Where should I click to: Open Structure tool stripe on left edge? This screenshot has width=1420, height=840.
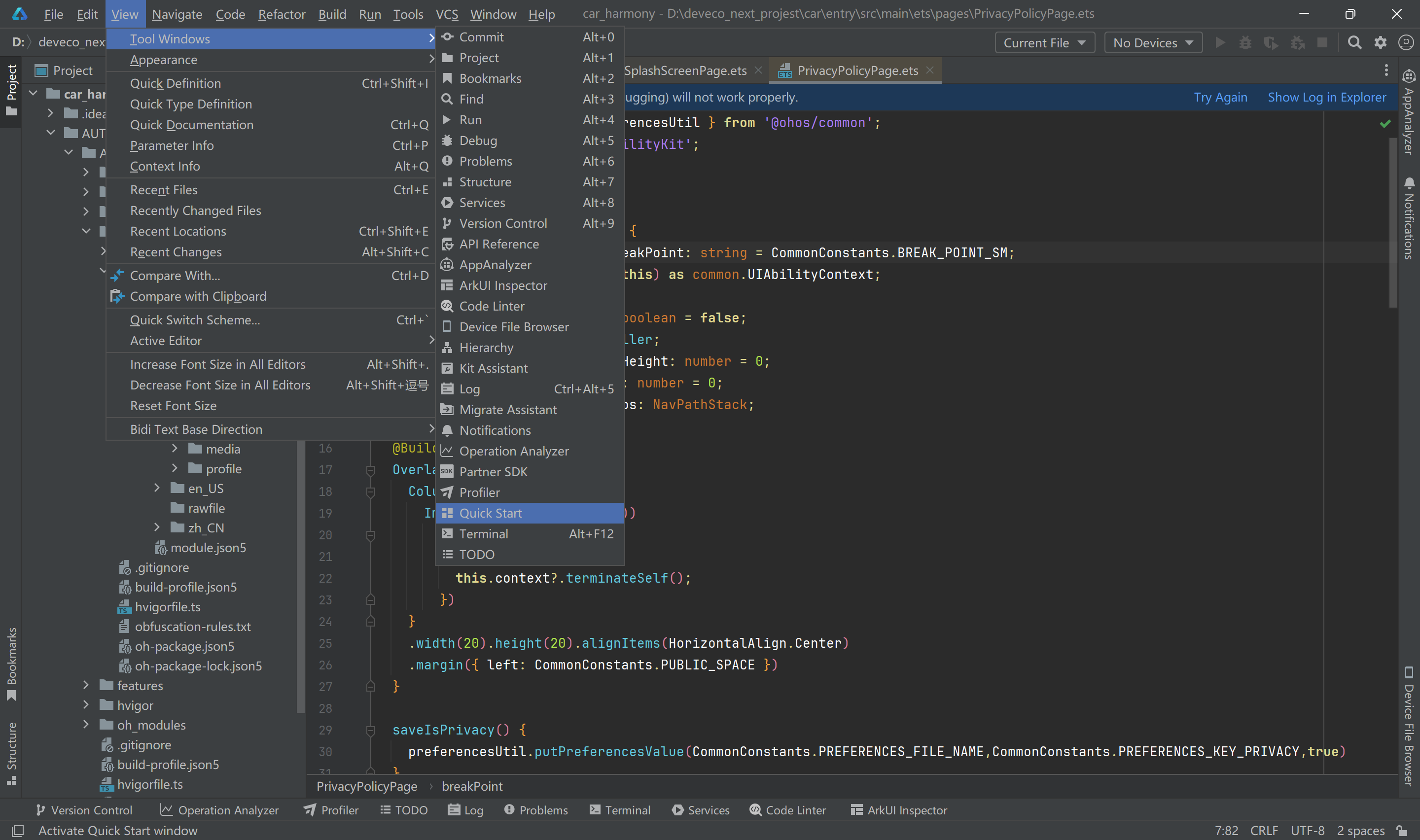tap(11, 753)
